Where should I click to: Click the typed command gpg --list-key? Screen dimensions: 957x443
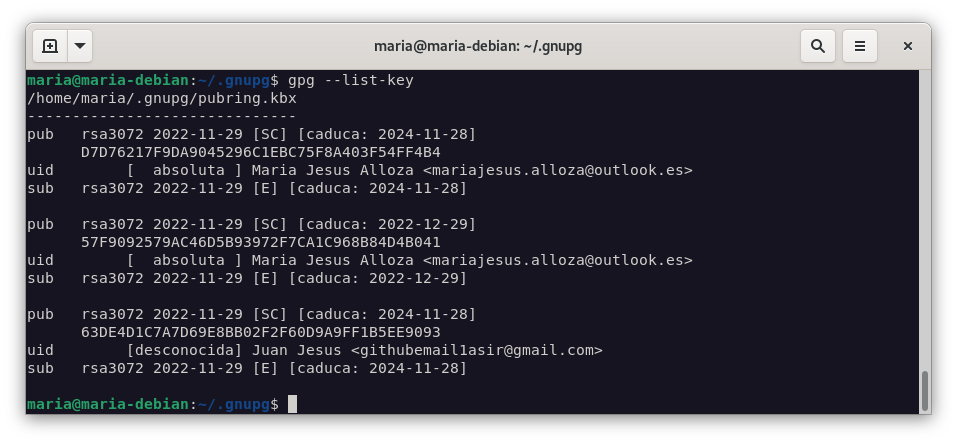350,80
